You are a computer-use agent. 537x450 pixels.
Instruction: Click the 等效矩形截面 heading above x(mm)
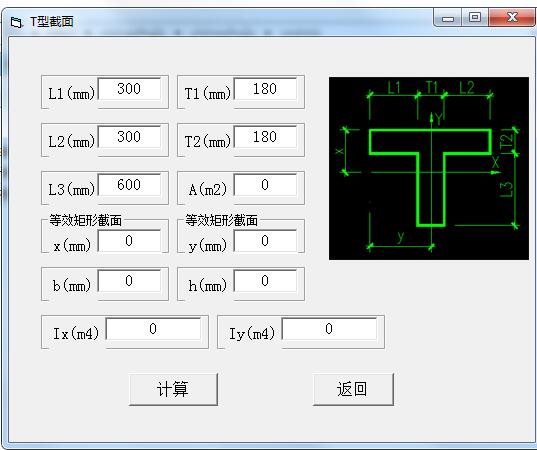86,221
